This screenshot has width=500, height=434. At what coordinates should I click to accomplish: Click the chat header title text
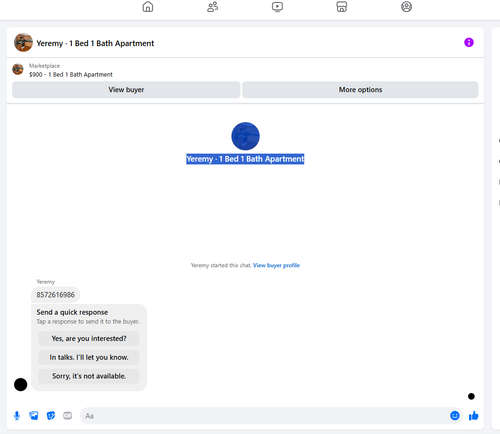click(x=95, y=43)
